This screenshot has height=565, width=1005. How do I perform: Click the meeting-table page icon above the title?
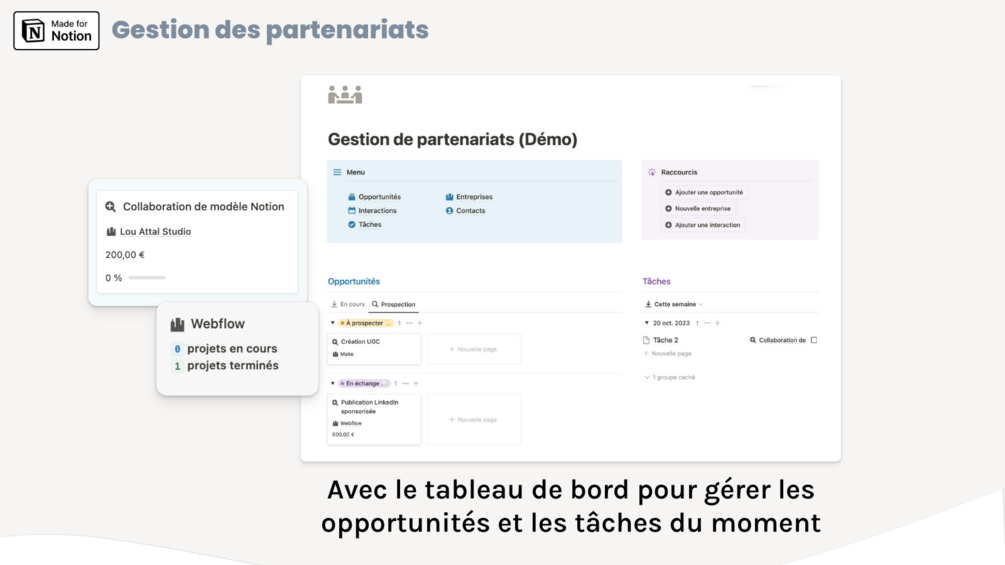coord(345,95)
